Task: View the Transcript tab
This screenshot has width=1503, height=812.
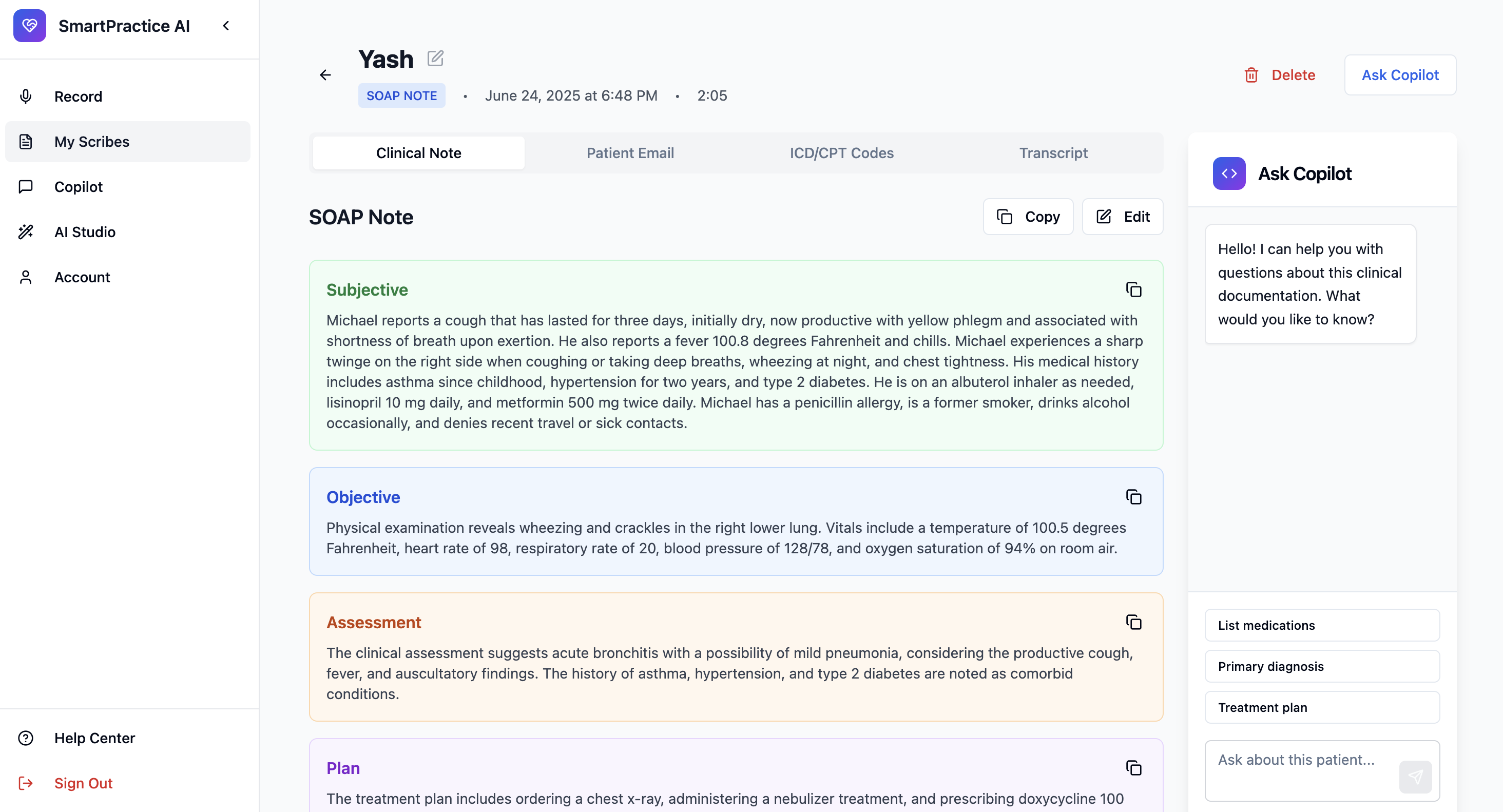Action: tap(1053, 152)
